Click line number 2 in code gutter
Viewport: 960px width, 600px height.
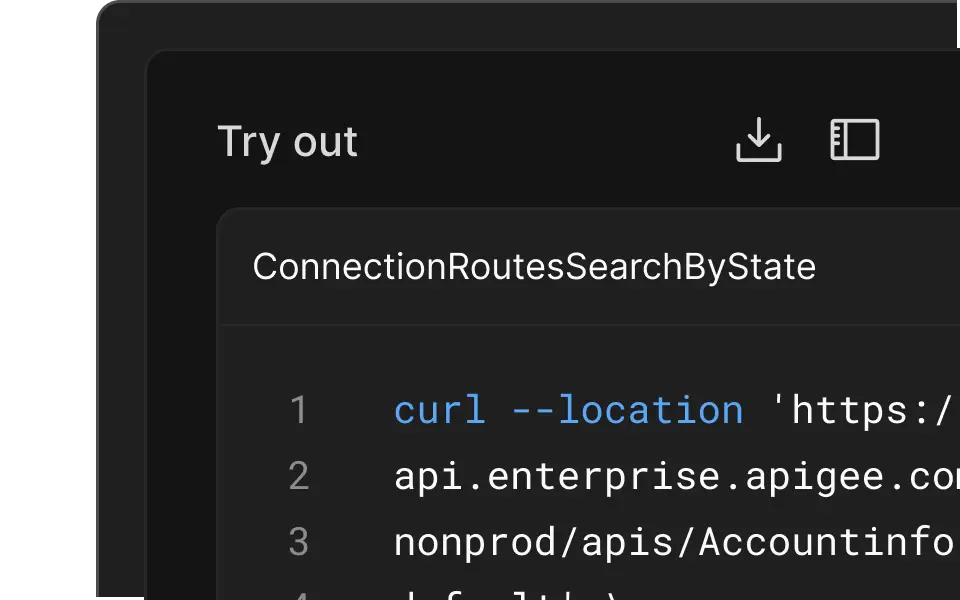coord(299,476)
